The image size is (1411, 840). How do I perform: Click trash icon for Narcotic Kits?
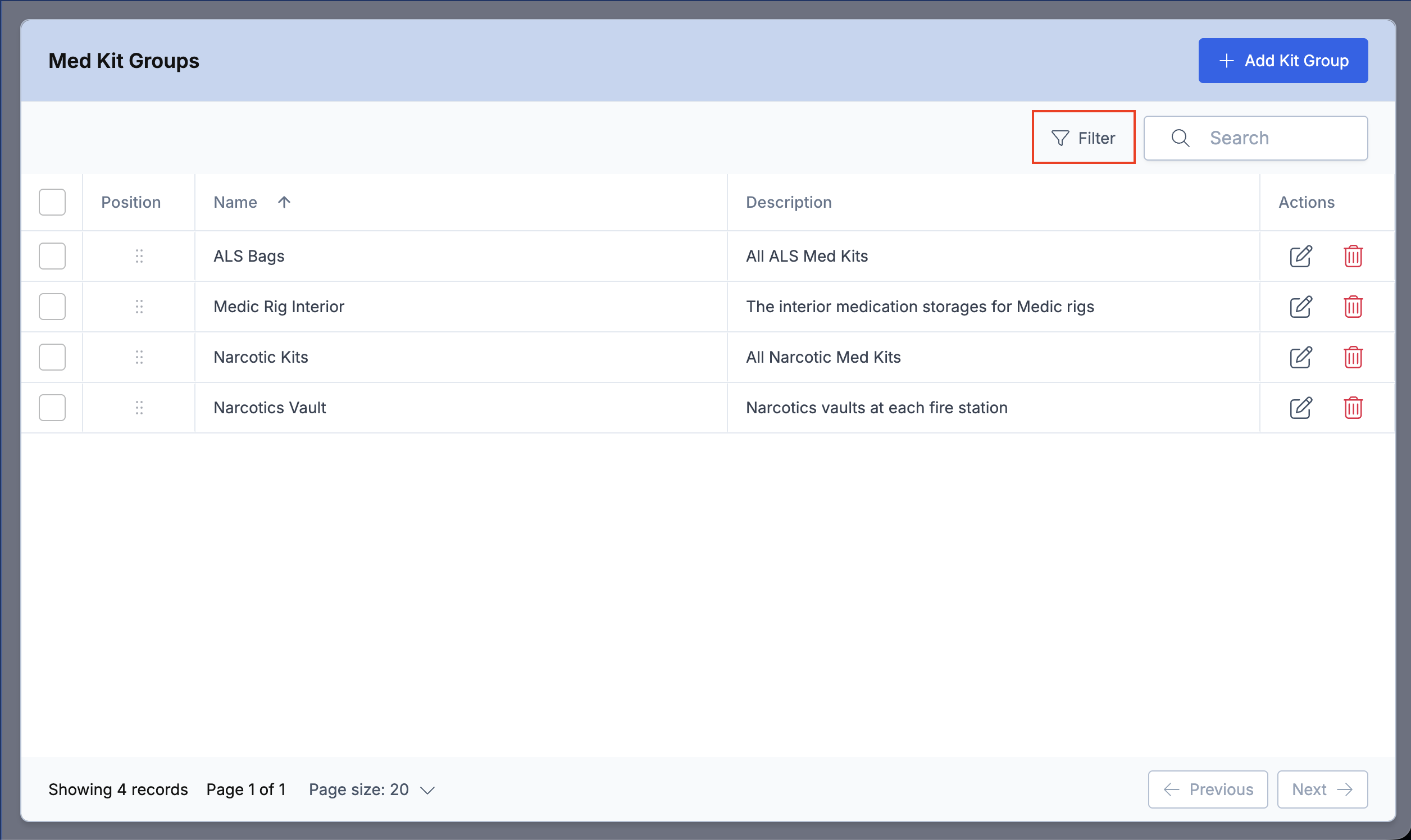click(x=1353, y=357)
